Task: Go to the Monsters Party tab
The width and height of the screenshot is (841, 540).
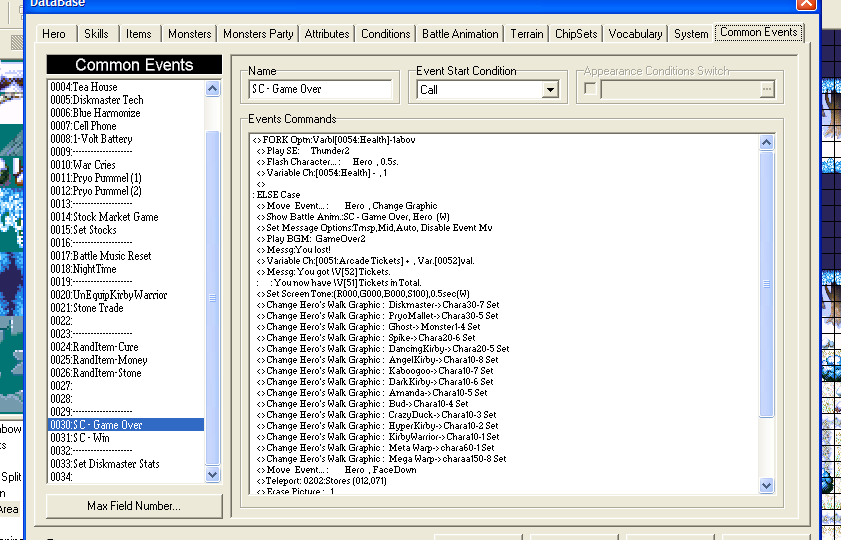Action: tap(258, 34)
